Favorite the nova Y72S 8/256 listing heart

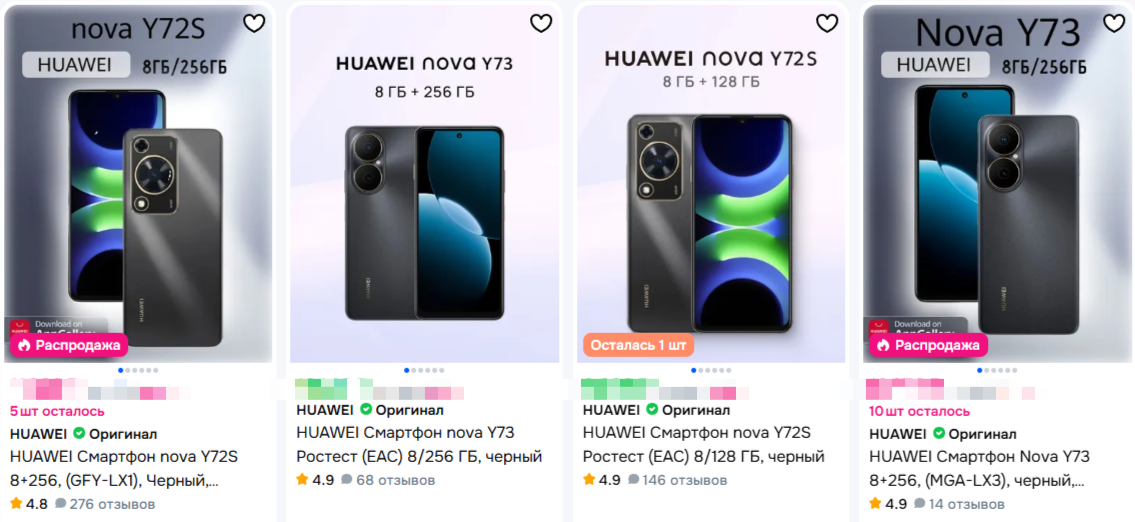pos(254,24)
